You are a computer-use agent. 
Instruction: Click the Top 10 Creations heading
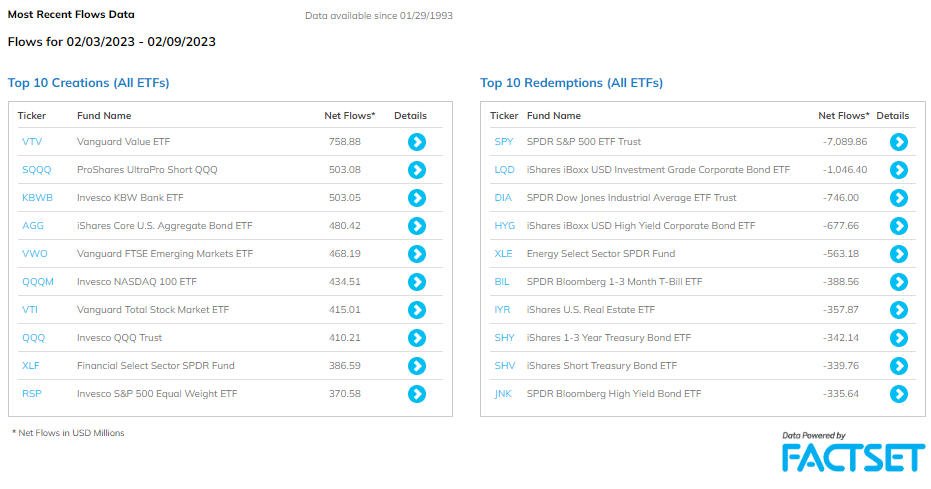88,83
